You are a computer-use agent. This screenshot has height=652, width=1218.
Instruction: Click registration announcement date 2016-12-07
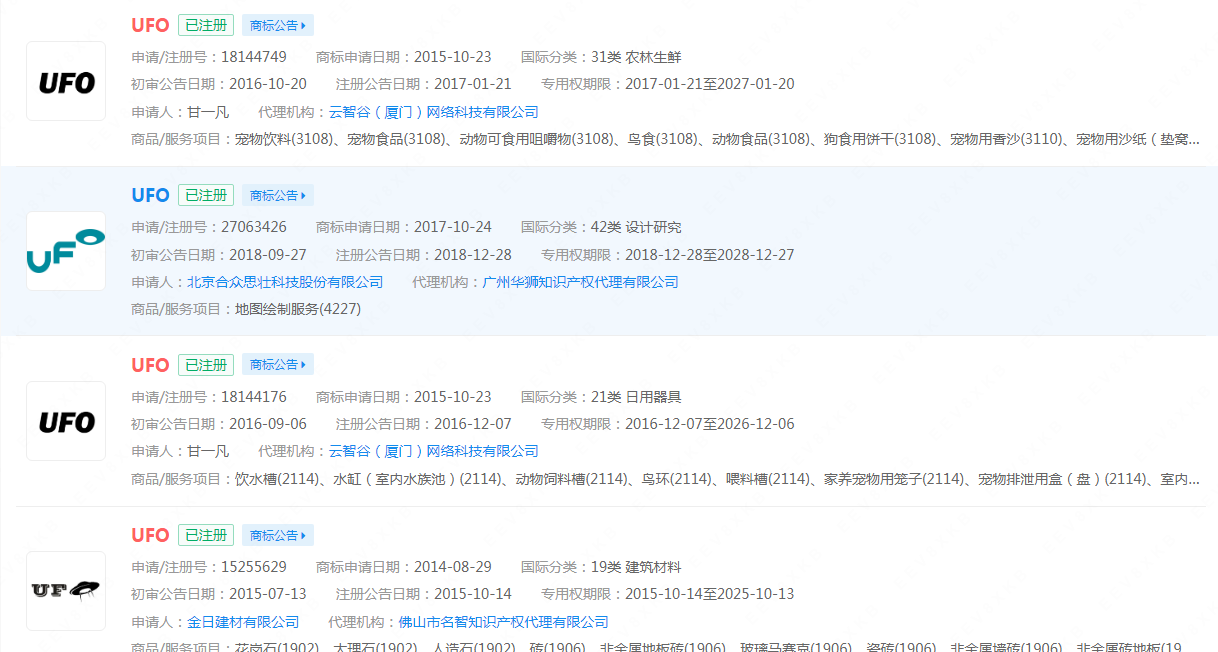[473, 424]
